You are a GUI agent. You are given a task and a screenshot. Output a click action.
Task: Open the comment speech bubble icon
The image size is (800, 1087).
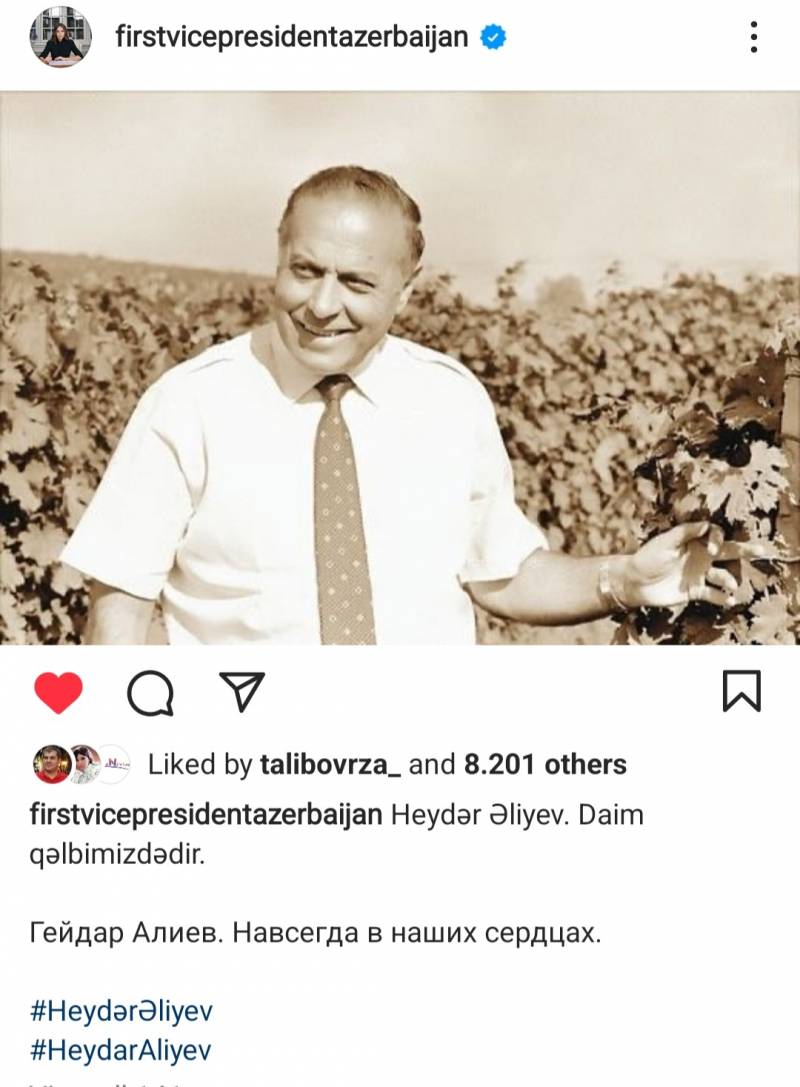(150, 693)
